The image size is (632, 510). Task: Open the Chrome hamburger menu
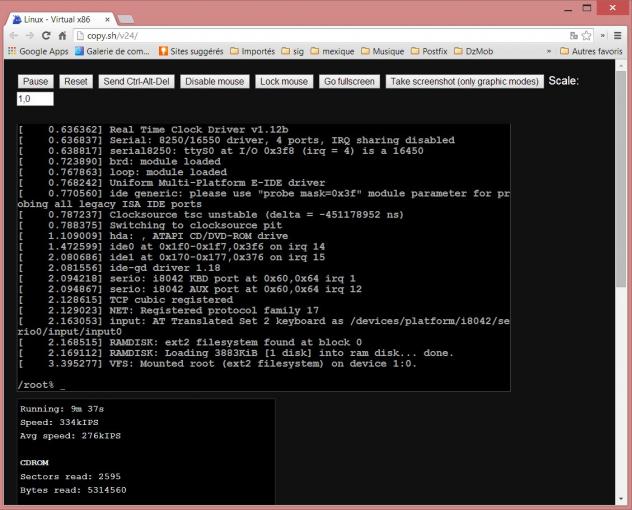[619, 35]
